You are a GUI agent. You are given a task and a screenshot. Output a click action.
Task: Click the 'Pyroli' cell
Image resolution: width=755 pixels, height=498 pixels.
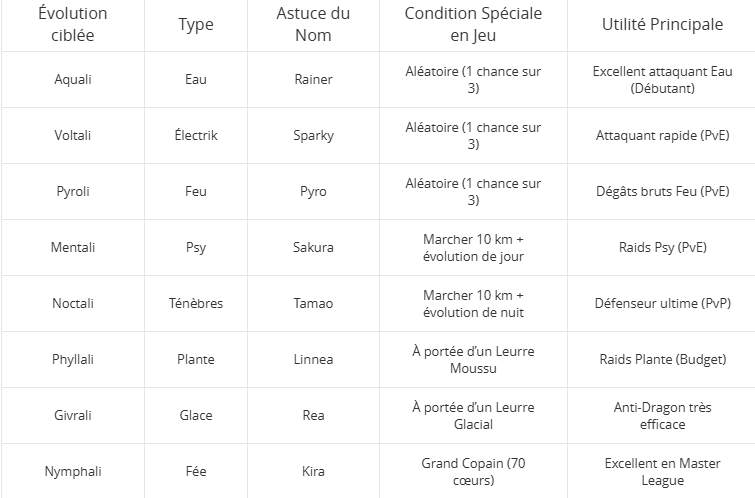click(72, 192)
